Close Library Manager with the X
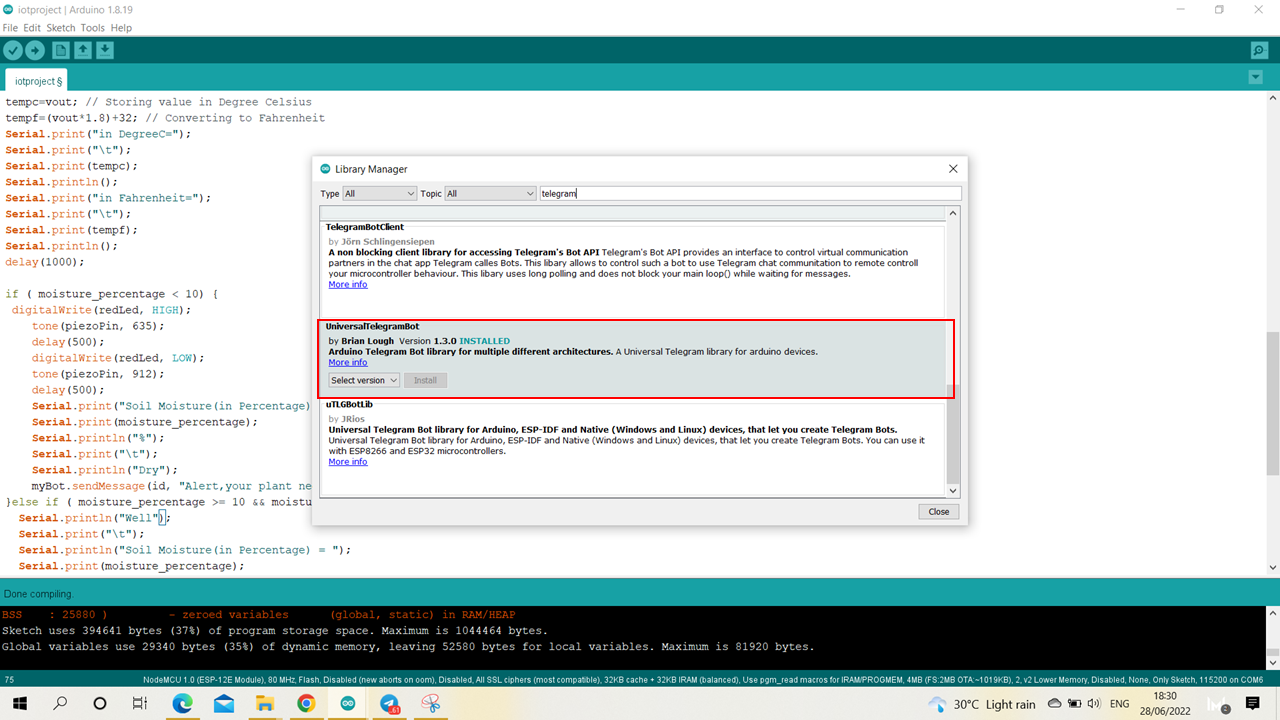This screenshot has height=720, width=1280. (x=953, y=169)
